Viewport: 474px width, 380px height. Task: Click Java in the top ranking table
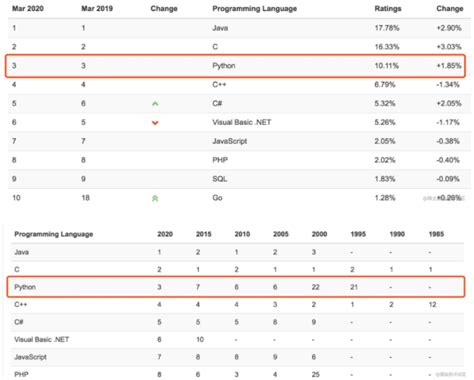click(x=220, y=28)
